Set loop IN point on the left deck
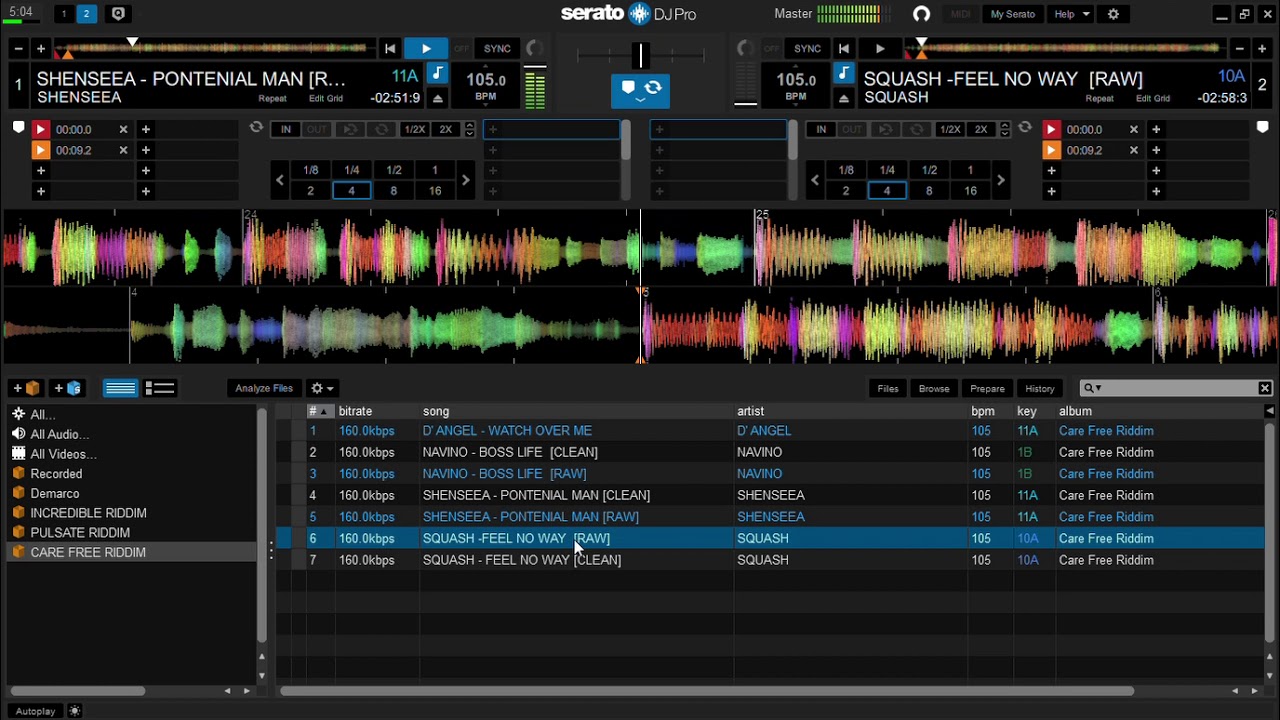 (286, 129)
